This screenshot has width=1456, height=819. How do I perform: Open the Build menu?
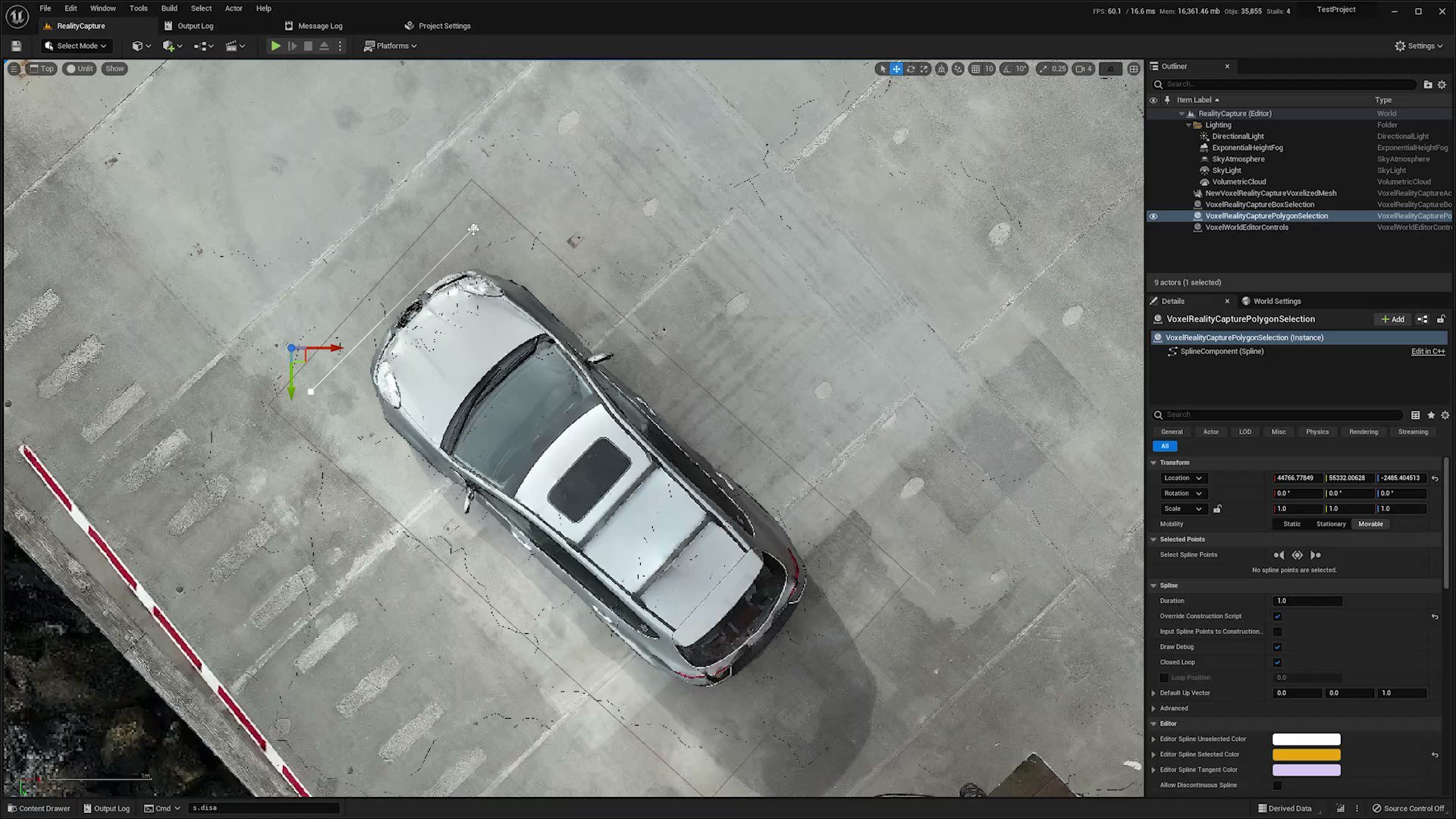tap(168, 8)
